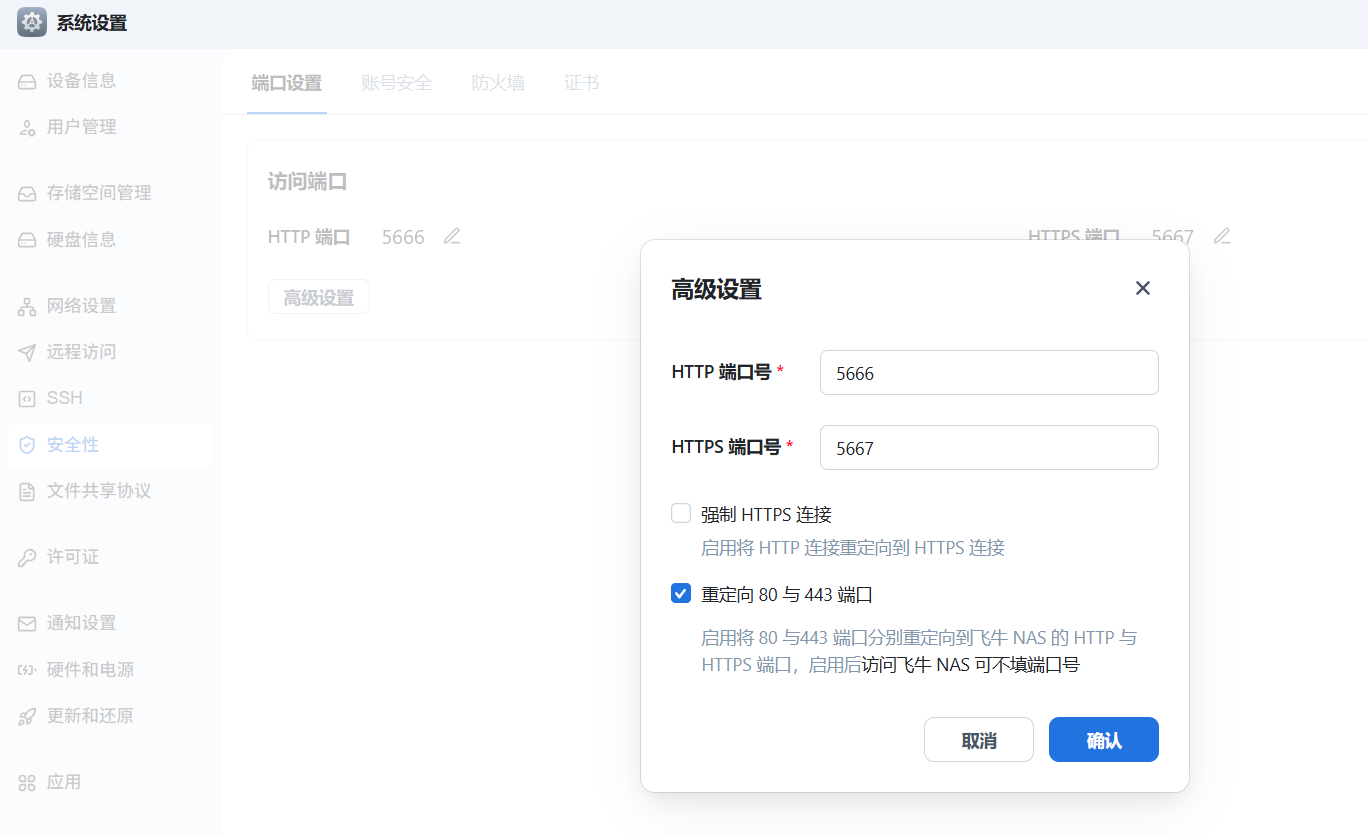Open the 账号安全 tab

point(397,83)
